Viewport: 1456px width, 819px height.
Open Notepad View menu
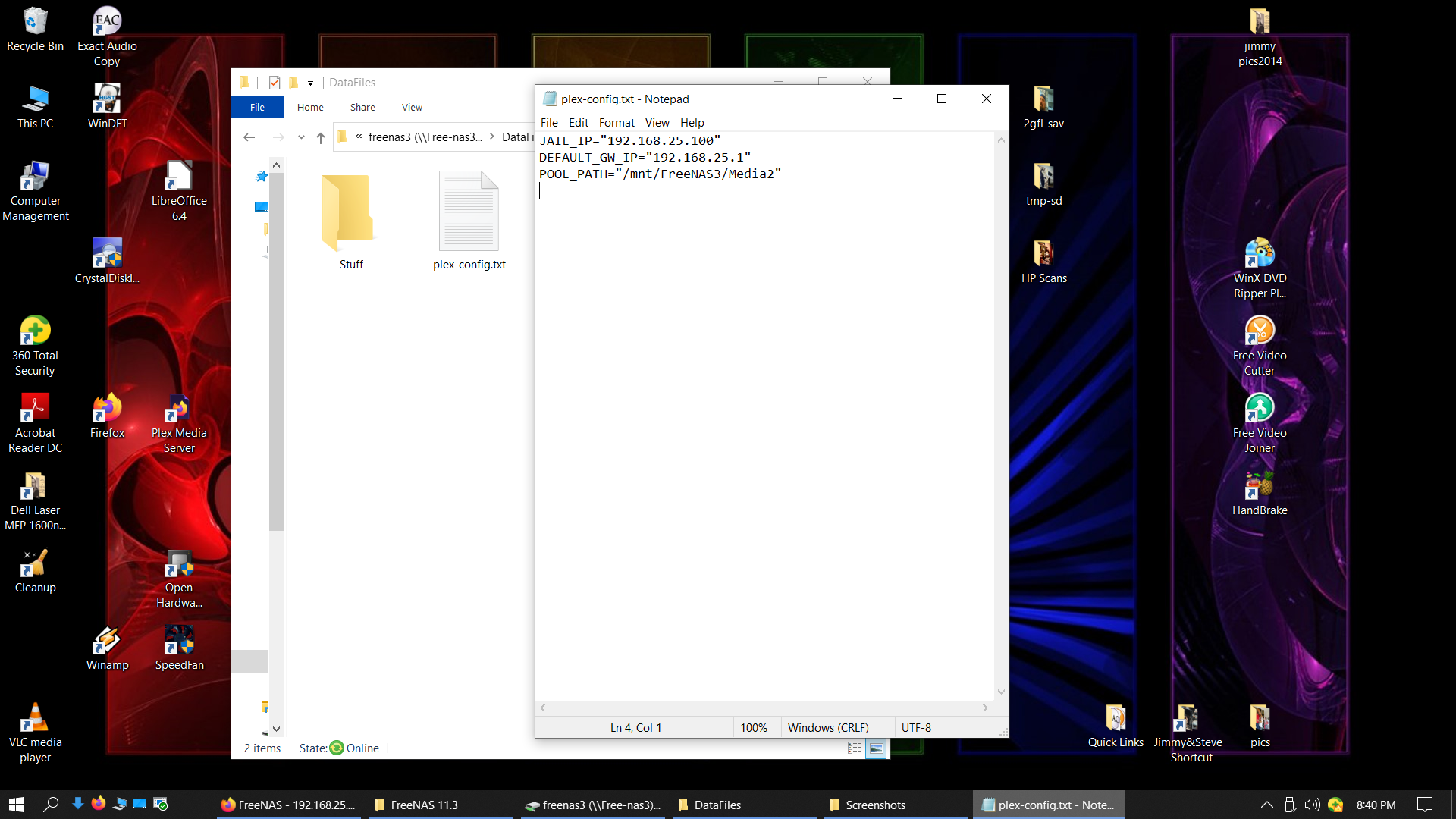[657, 123]
